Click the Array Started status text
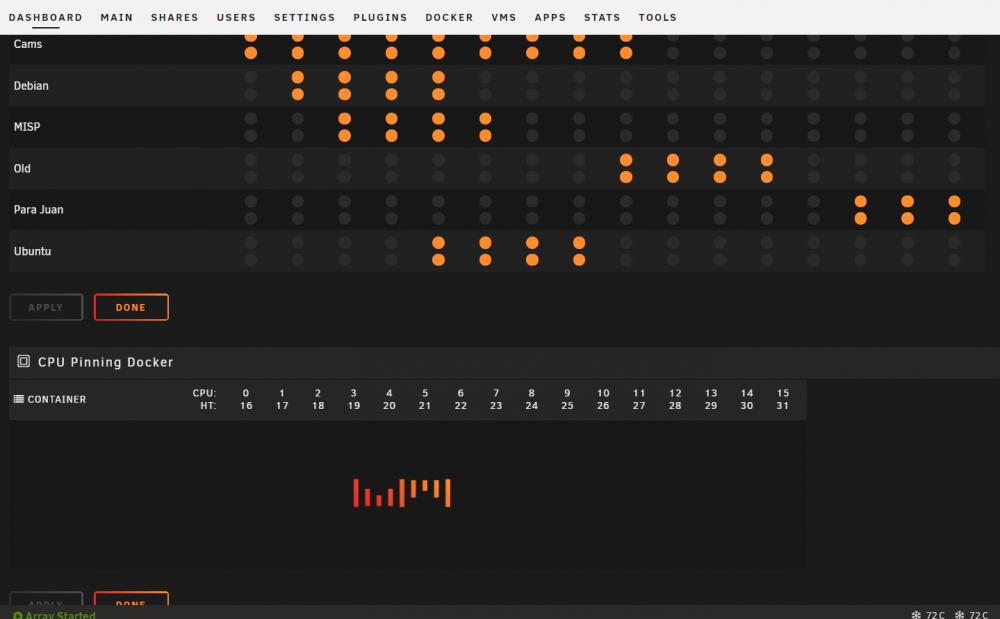 [61, 615]
